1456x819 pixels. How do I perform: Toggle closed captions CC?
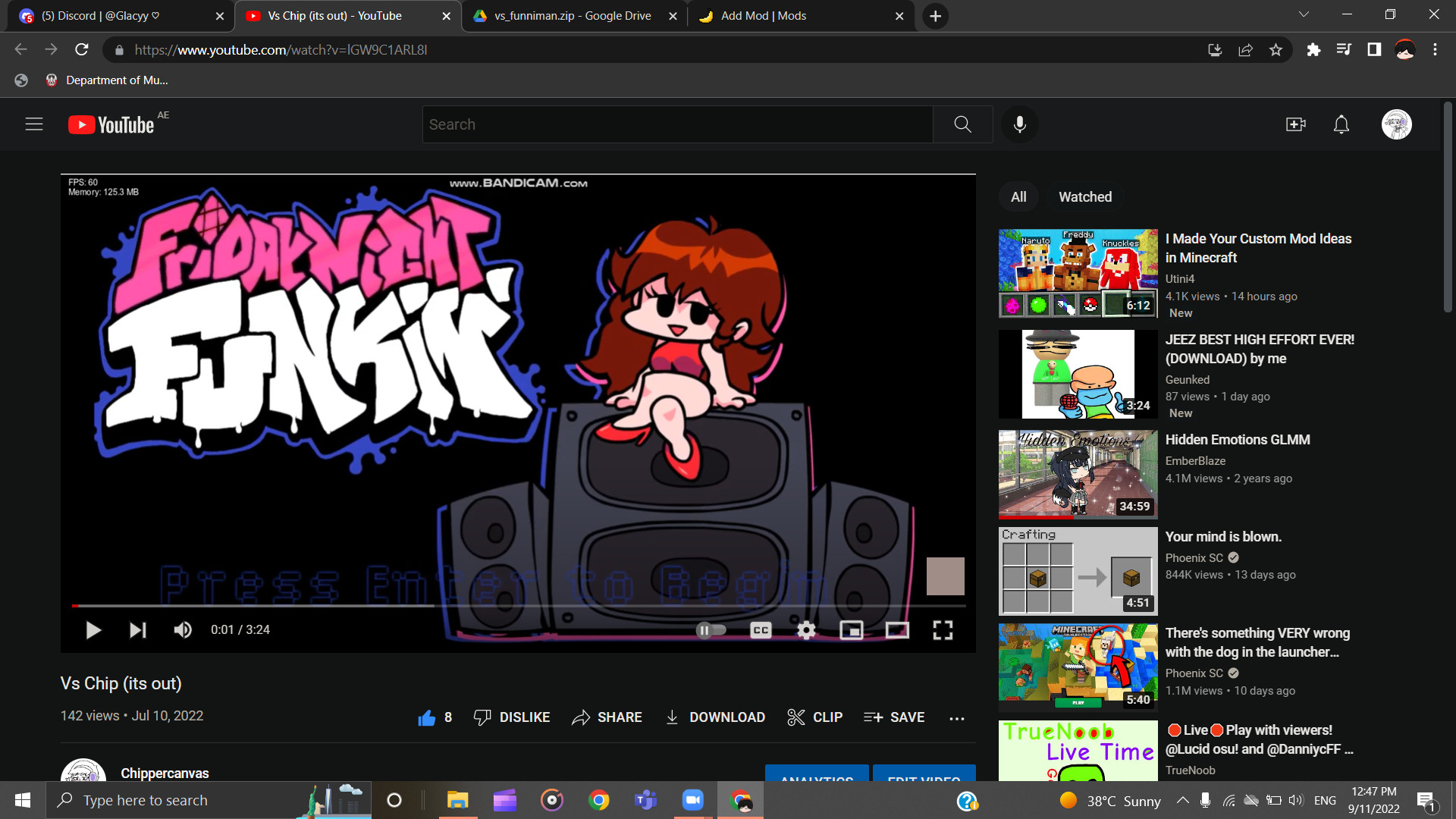(761, 630)
